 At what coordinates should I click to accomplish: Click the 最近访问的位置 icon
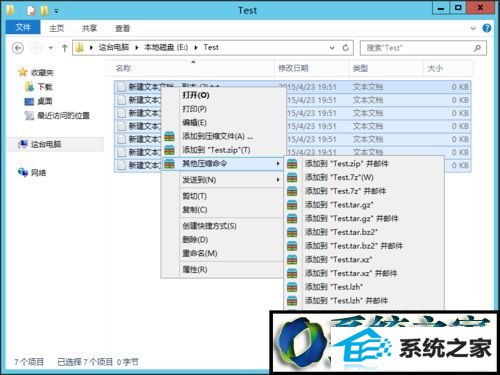pos(29,115)
